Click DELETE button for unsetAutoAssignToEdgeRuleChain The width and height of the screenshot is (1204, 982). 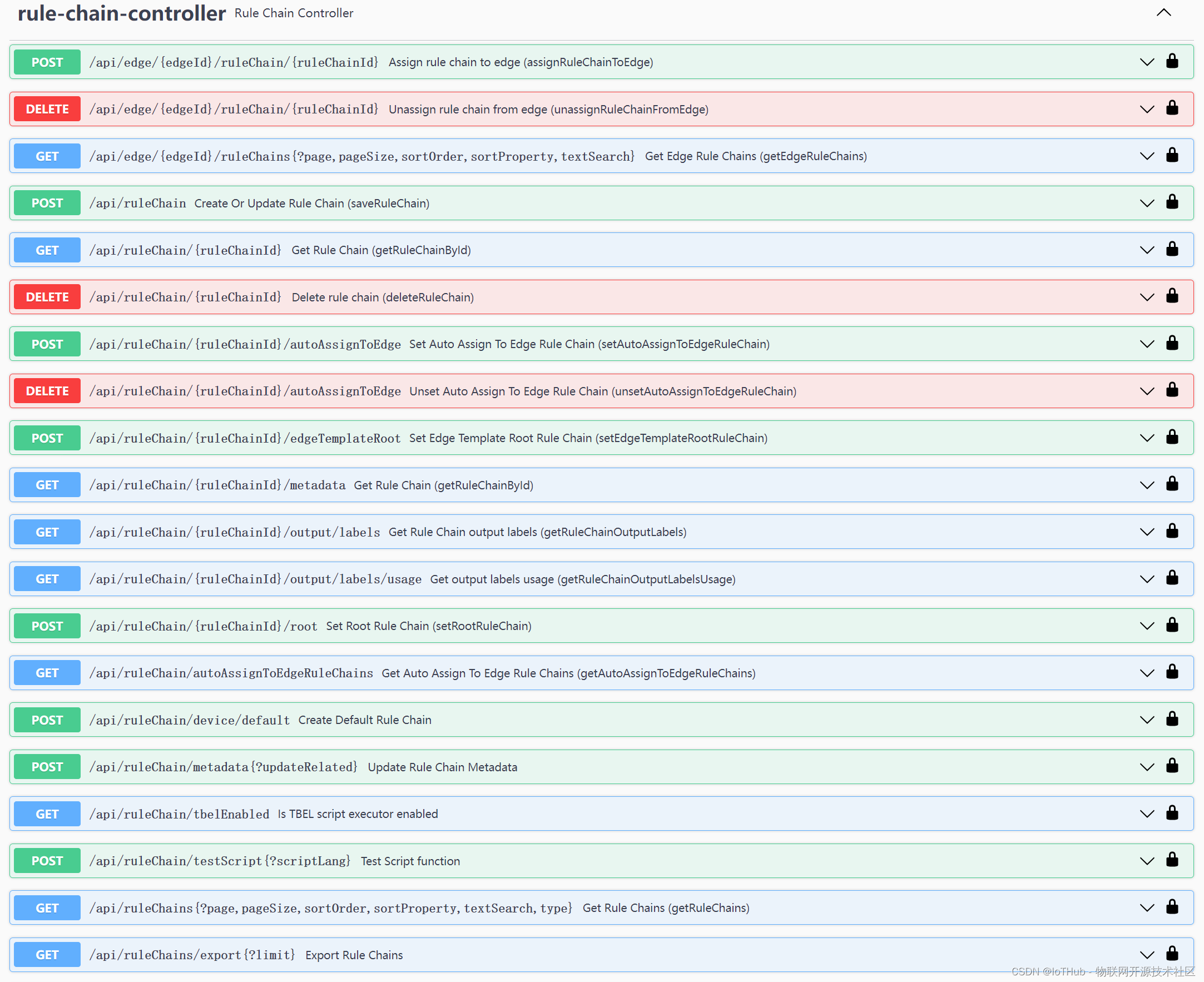pyautogui.click(x=47, y=391)
